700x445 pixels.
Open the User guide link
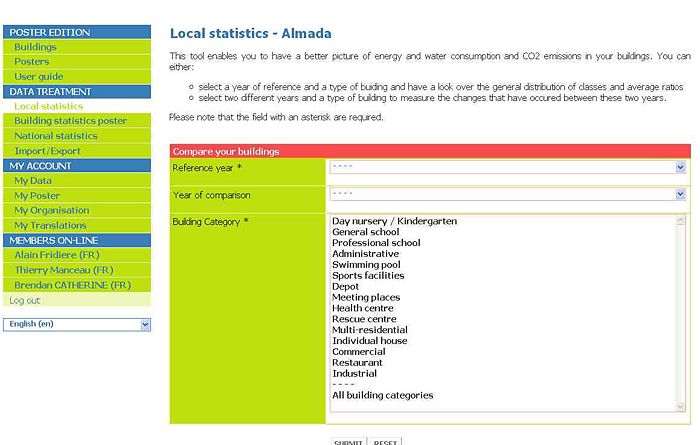pyautogui.click(x=38, y=77)
